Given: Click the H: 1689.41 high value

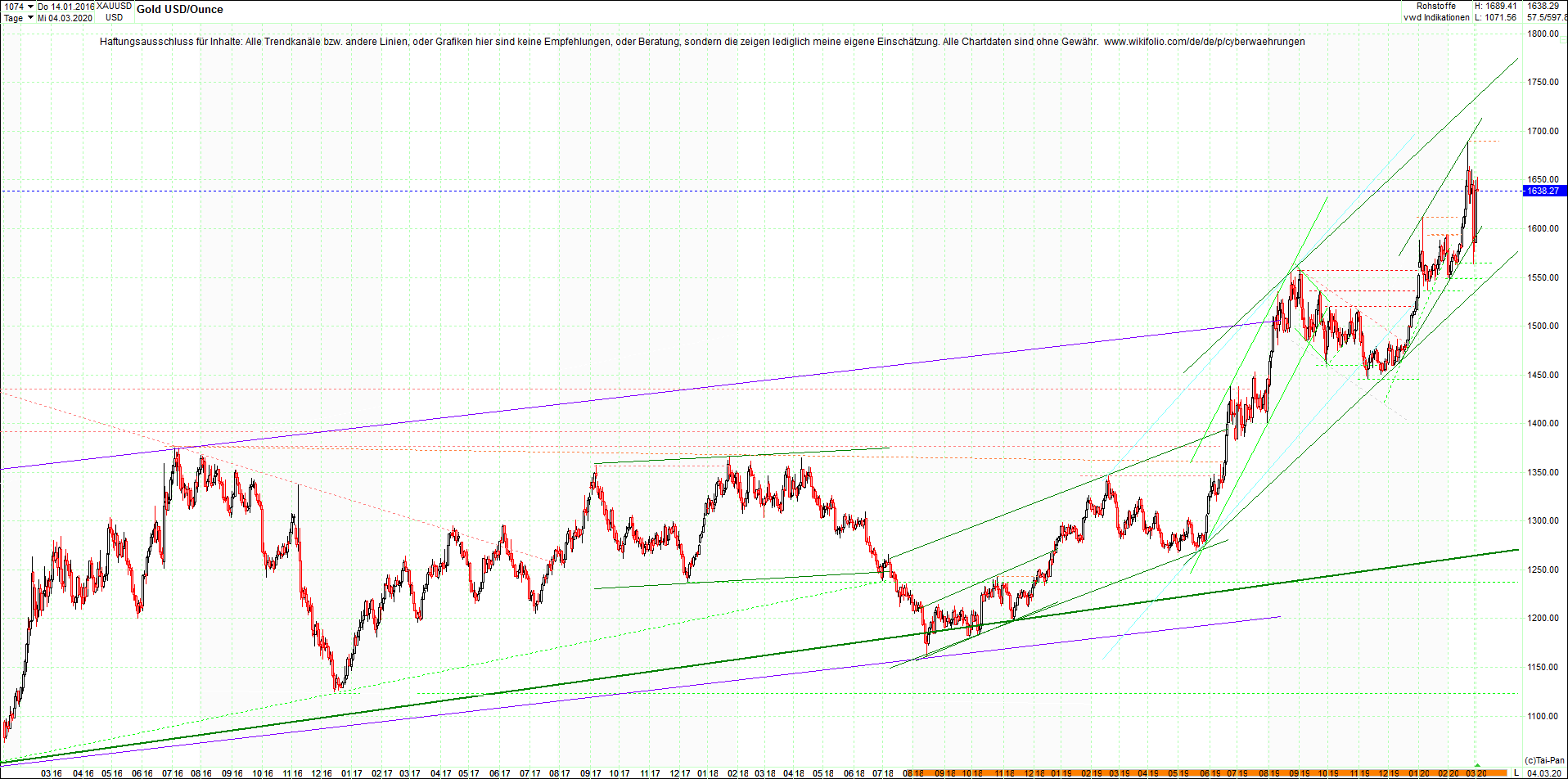Looking at the screenshot, I should 1496,6.
